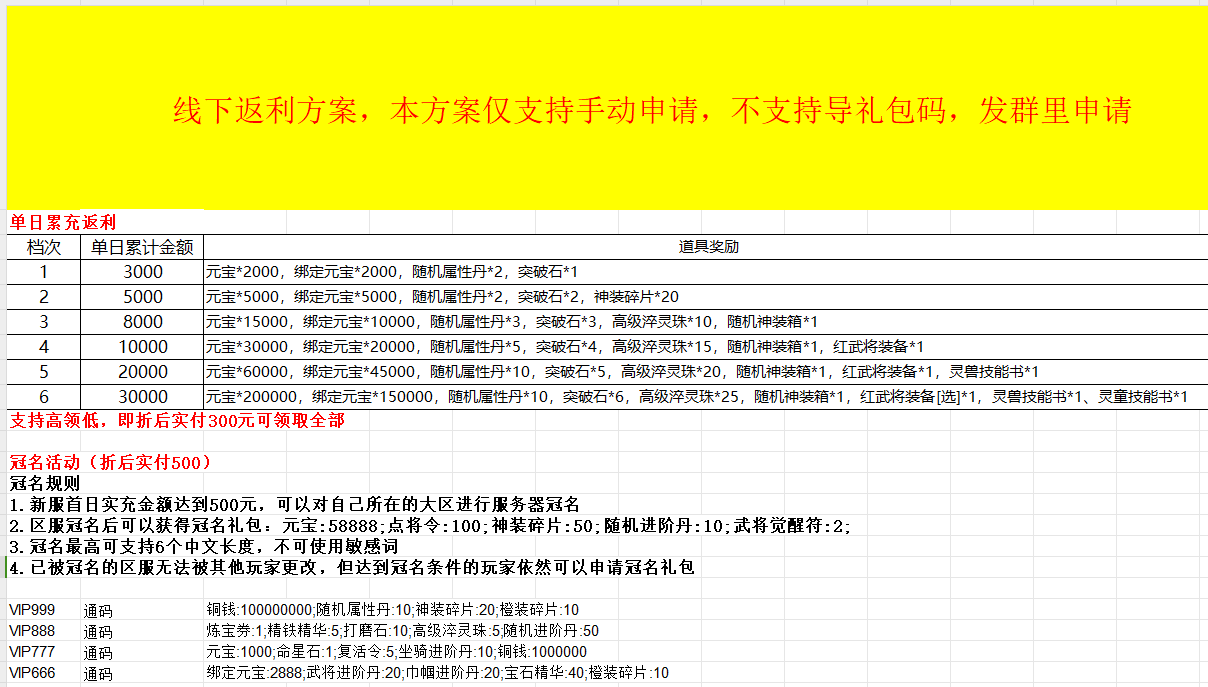Click the VIP999 rewards starting 铜钱:100000000
The height and width of the screenshot is (687, 1208).
(x=393, y=610)
